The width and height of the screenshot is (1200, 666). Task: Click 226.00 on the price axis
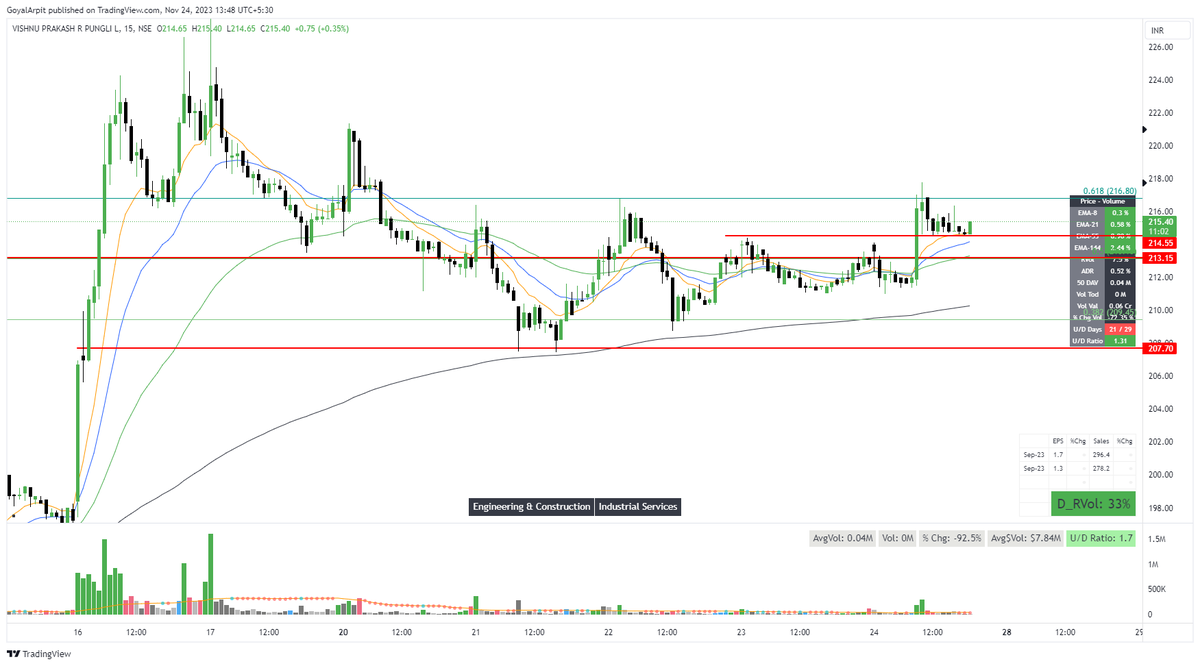(1160, 47)
